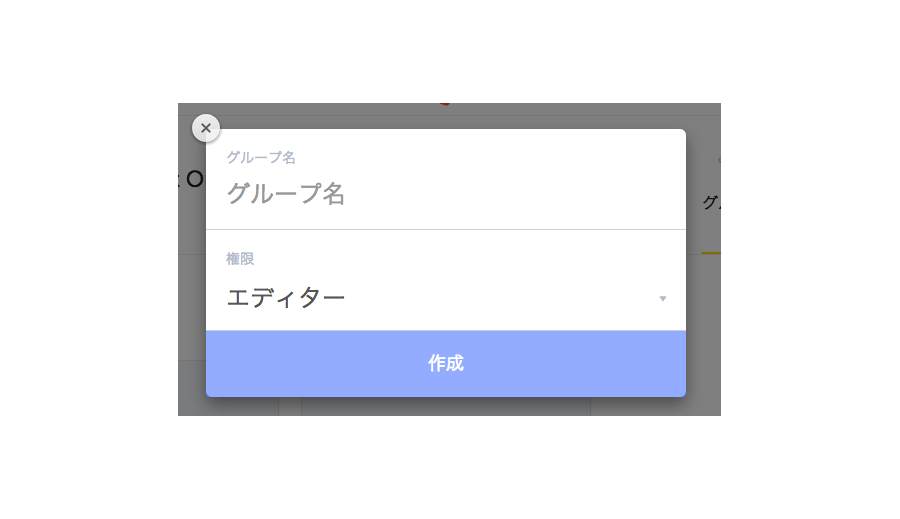Select the yellow tab underline on the right edge
900x519 pixels.
click(711, 253)
